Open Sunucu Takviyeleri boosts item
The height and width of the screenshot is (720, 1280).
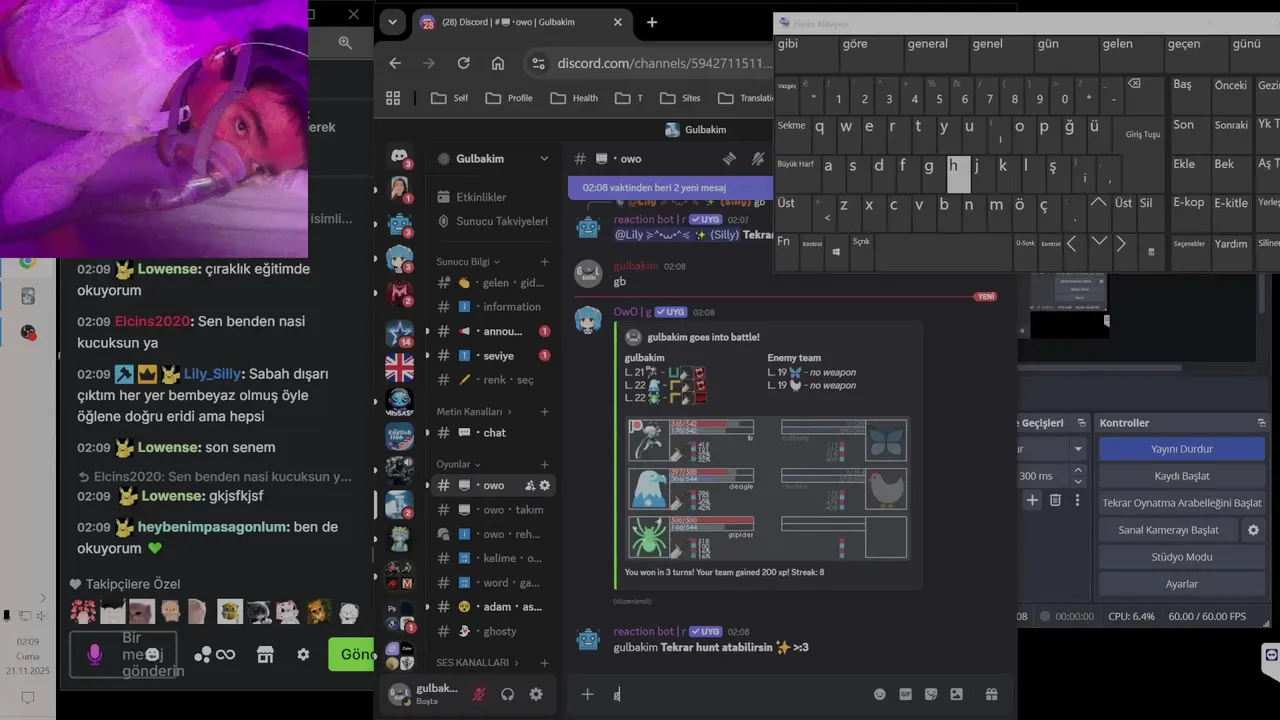tap(493, 221)
